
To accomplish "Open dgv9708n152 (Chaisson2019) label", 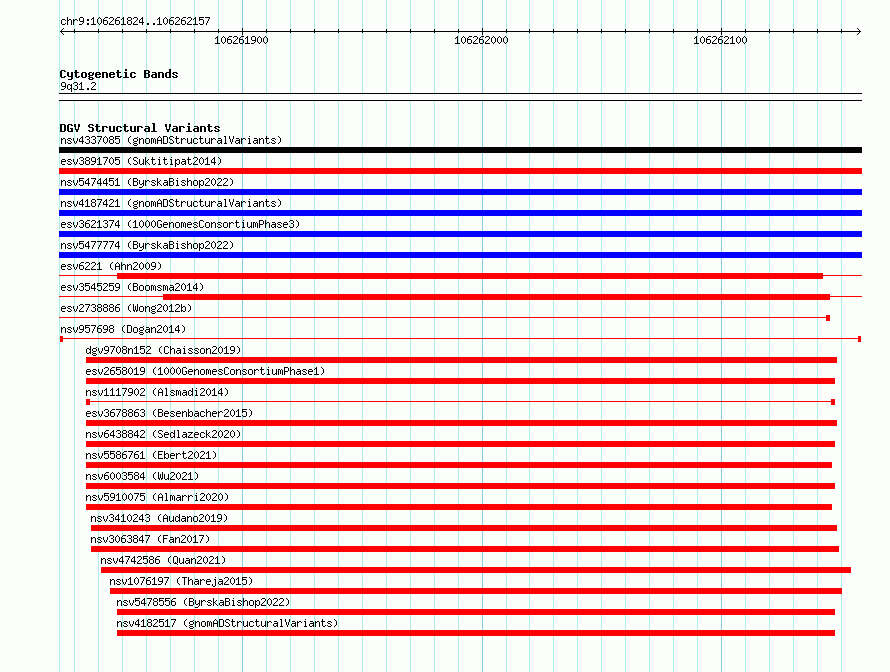I will click(x=163, y=350).
